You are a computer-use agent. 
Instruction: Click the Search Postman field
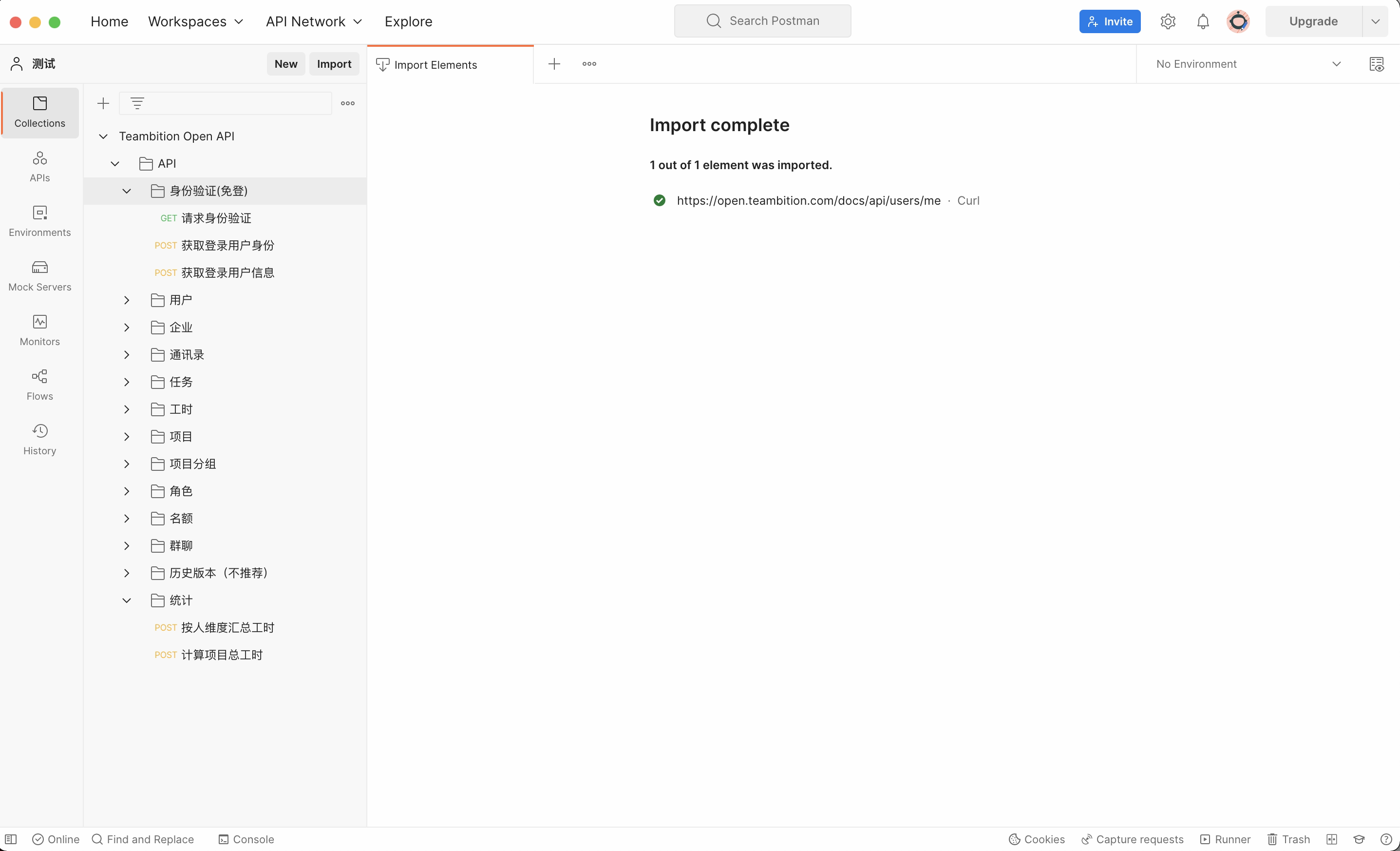[x=762, y=21]
